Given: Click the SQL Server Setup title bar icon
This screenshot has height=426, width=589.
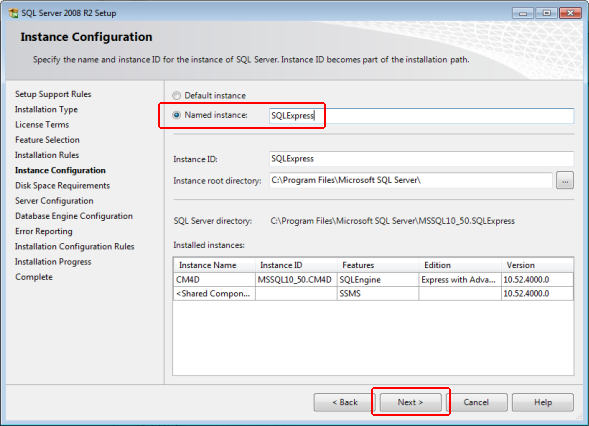Looking at the screenshot, I should (14, 13).
